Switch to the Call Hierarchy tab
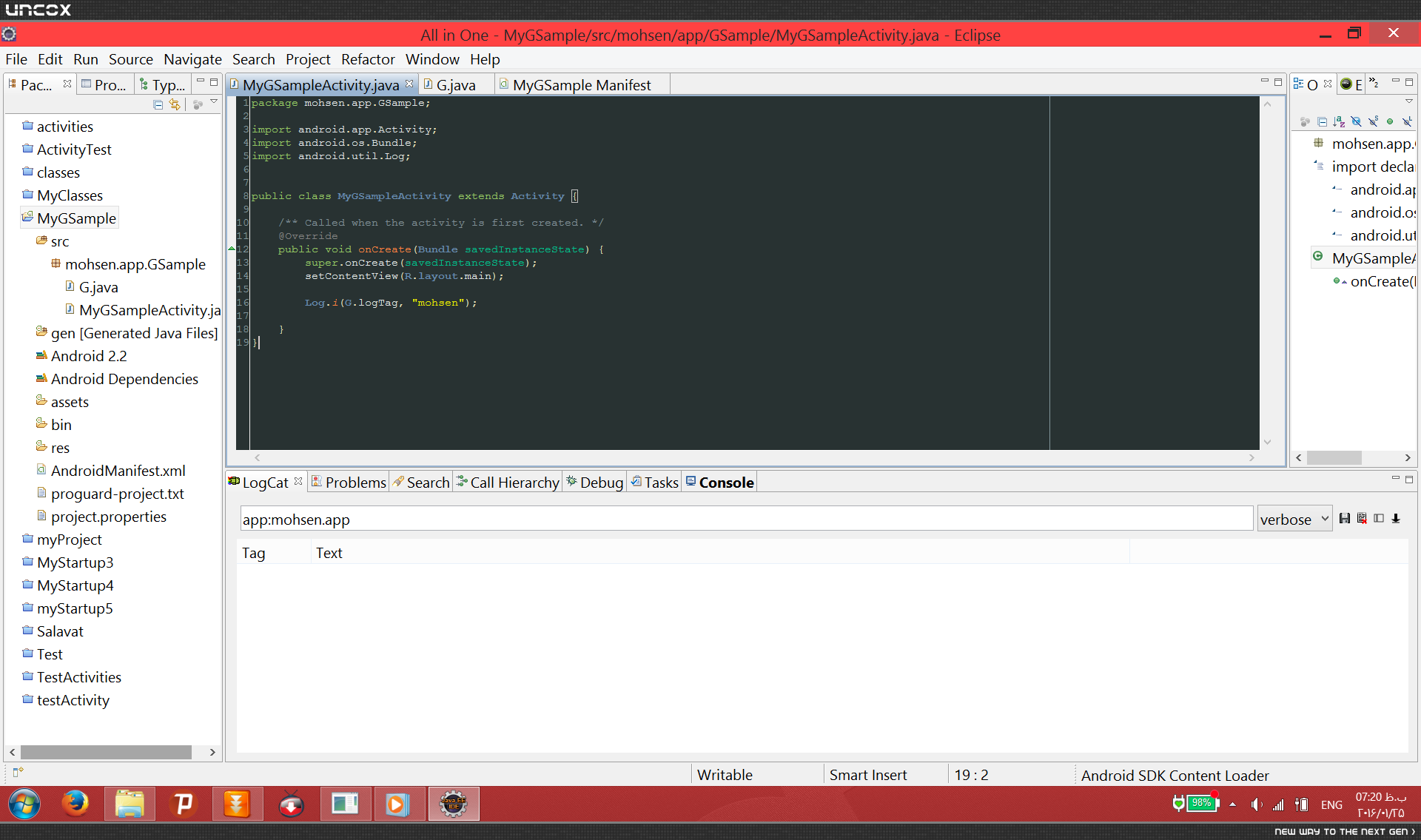The width and height of the screenshot is (1421, 840). 508,483
